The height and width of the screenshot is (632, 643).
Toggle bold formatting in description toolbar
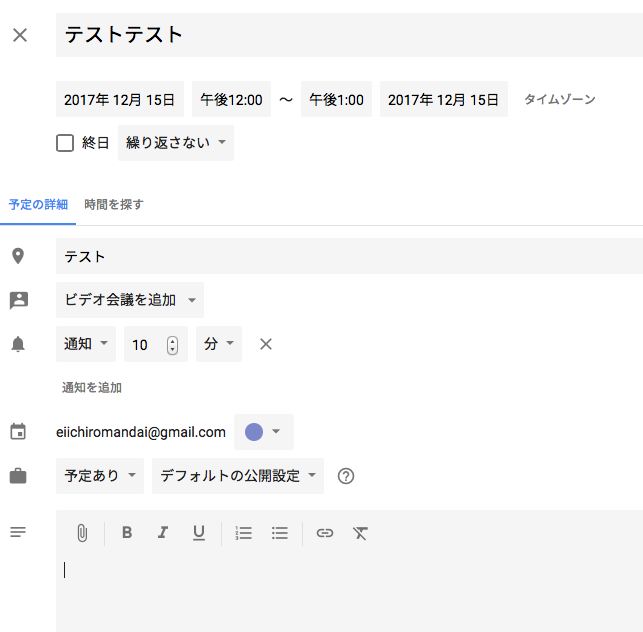127,532
